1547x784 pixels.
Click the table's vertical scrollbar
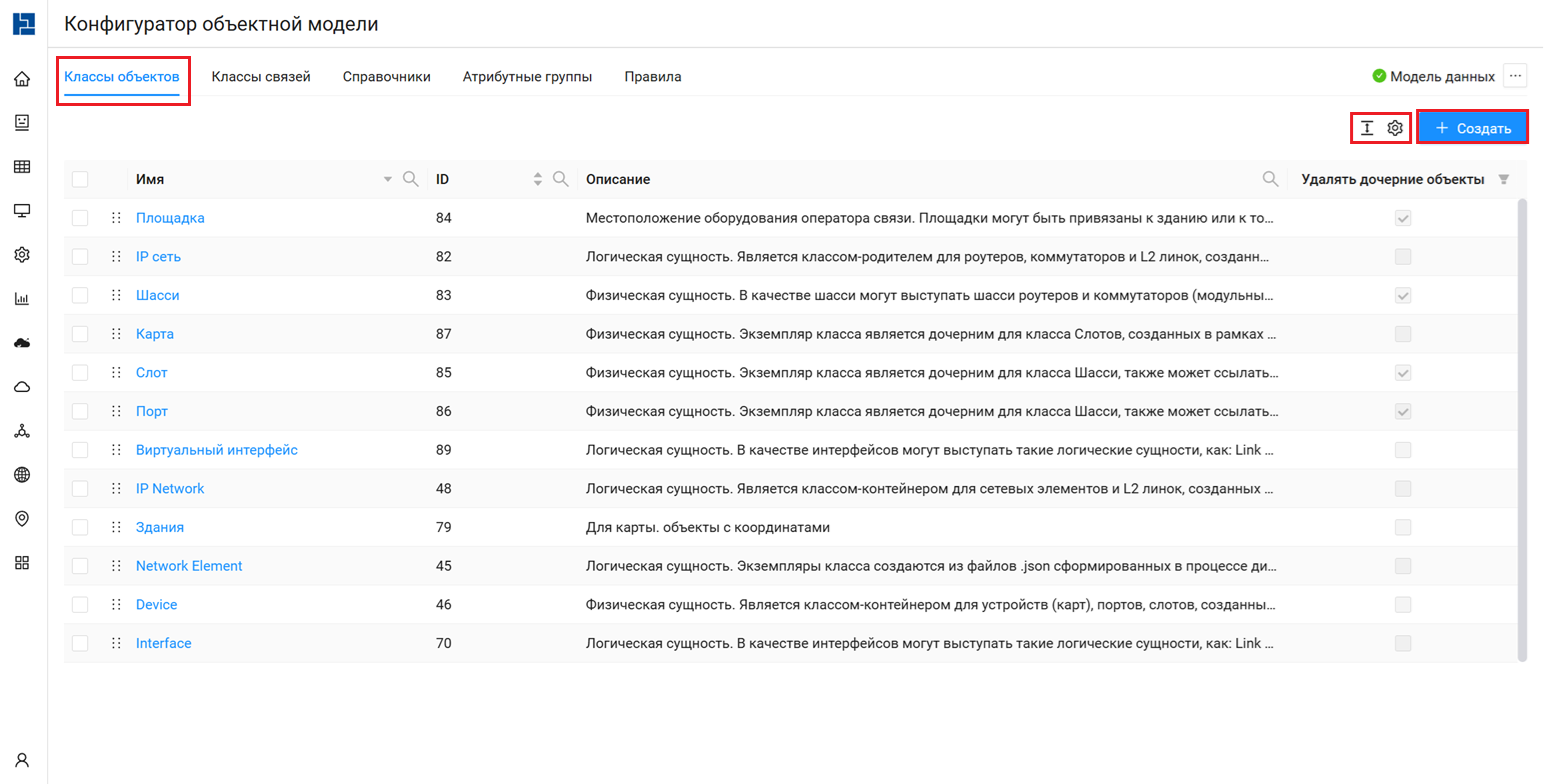click(x=1522, y=430)
